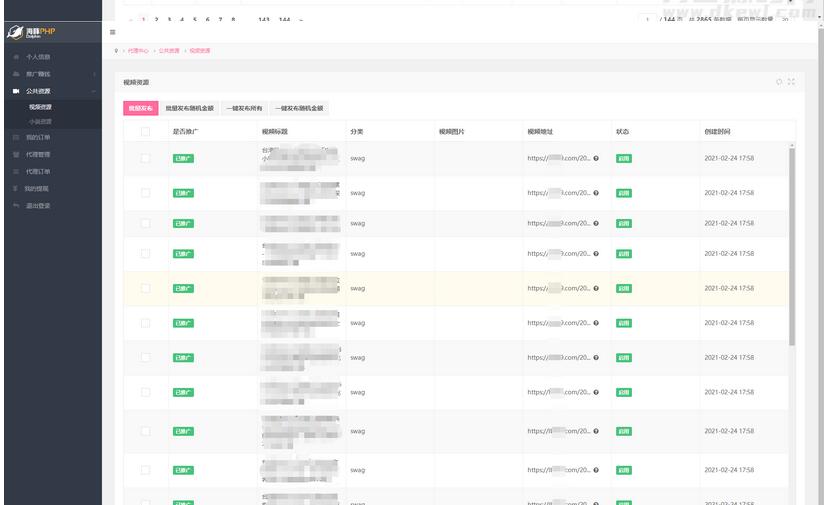Click the 一键发布所有 button
827x505 pixels.
[x=244, y=108]
